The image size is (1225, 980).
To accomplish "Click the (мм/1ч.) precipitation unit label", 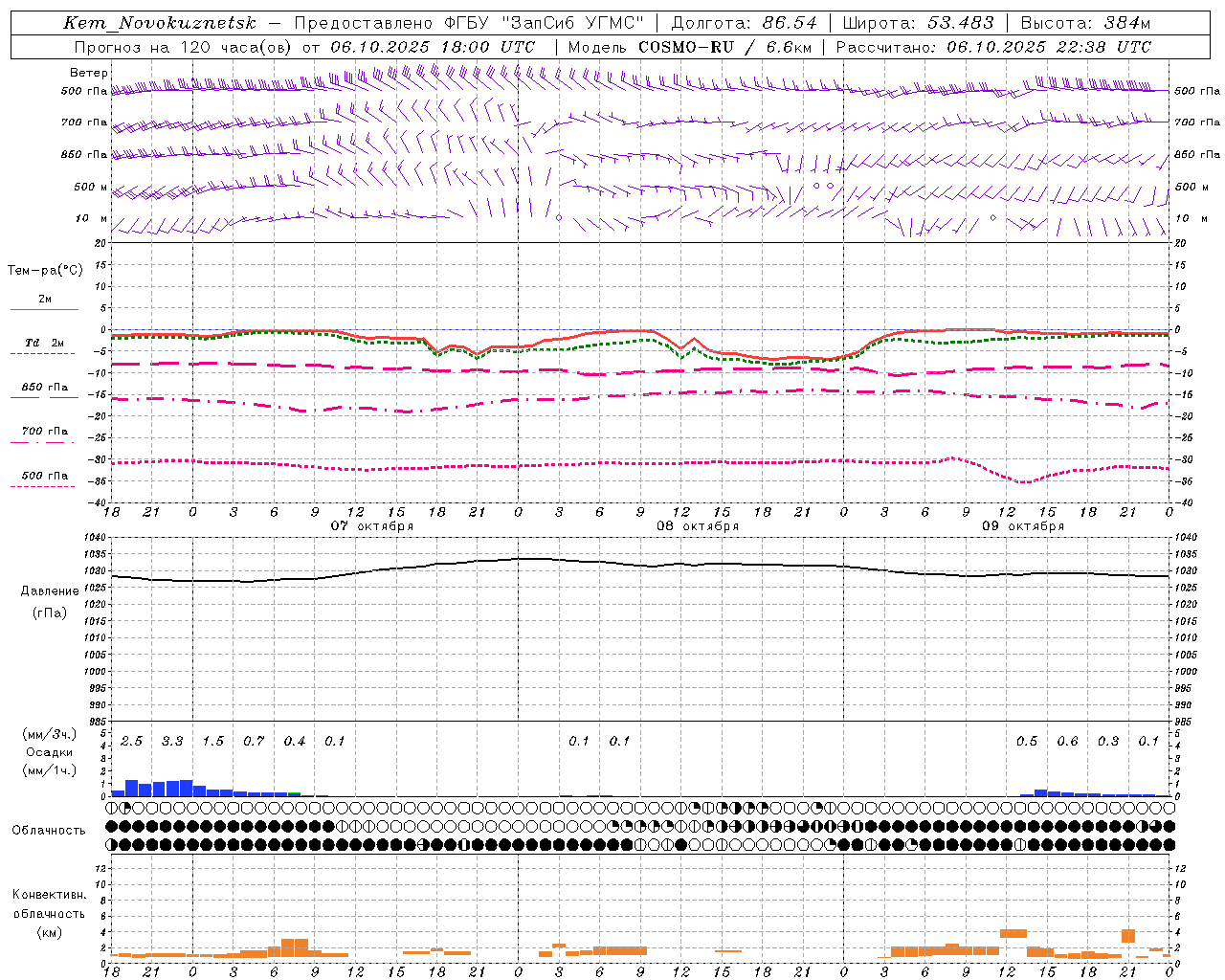I will 50,770.
